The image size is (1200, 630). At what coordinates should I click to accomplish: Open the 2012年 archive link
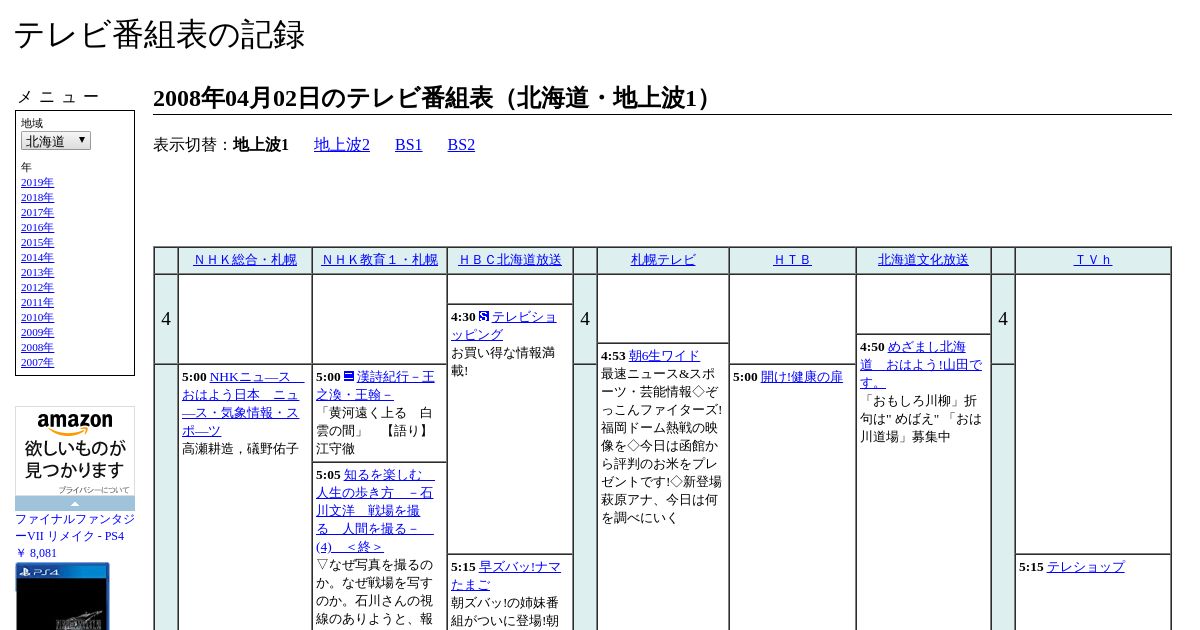pyautogui.click(x=37, y=287)
